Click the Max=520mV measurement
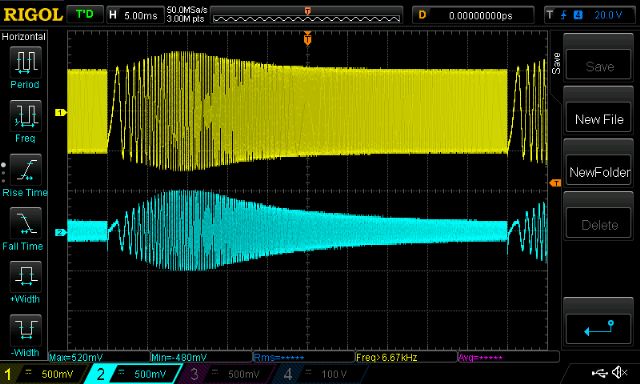This screenshot has height=384, width=640. pyautogui.click(x=76, y=357)
